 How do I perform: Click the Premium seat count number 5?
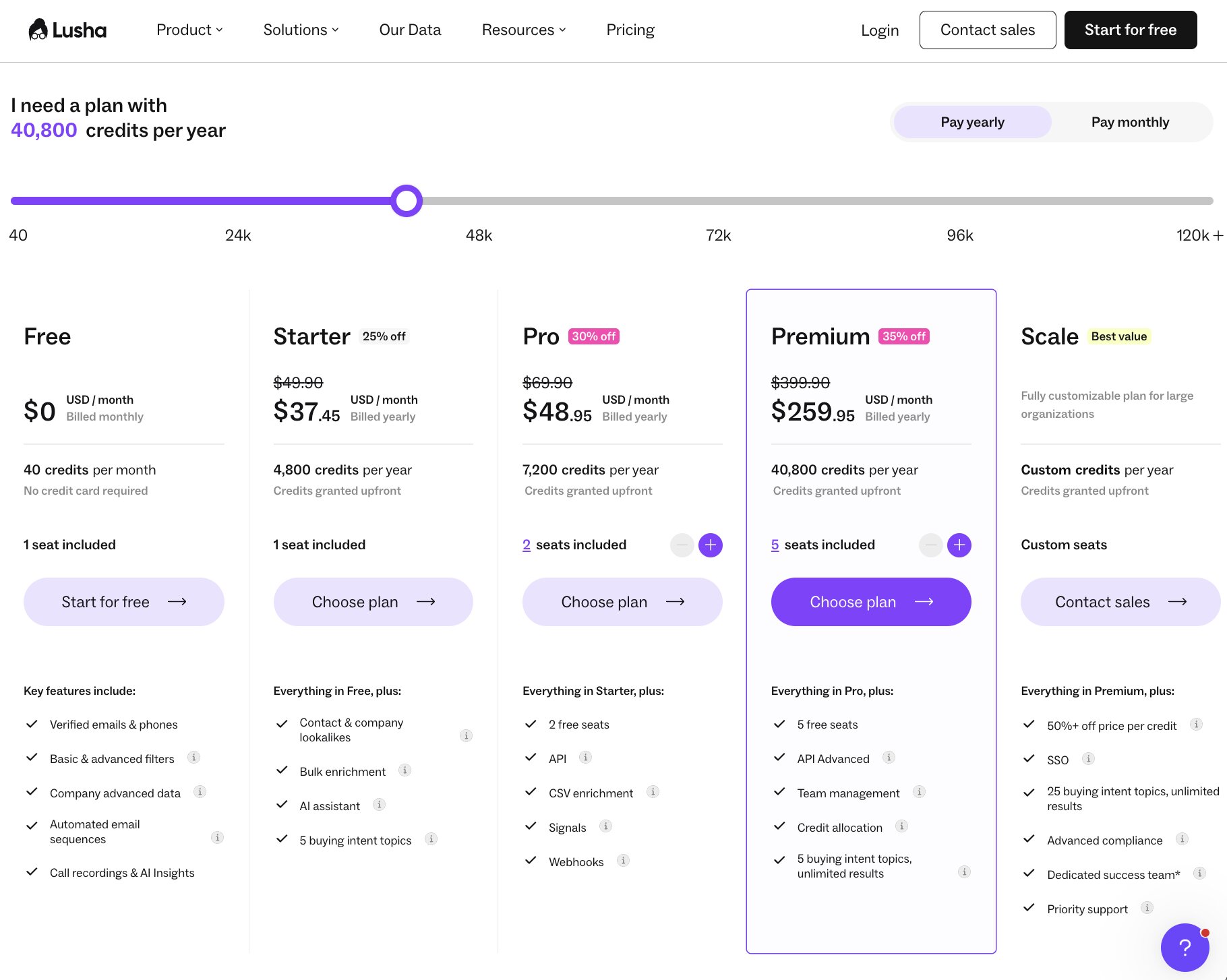click(775, 545)
